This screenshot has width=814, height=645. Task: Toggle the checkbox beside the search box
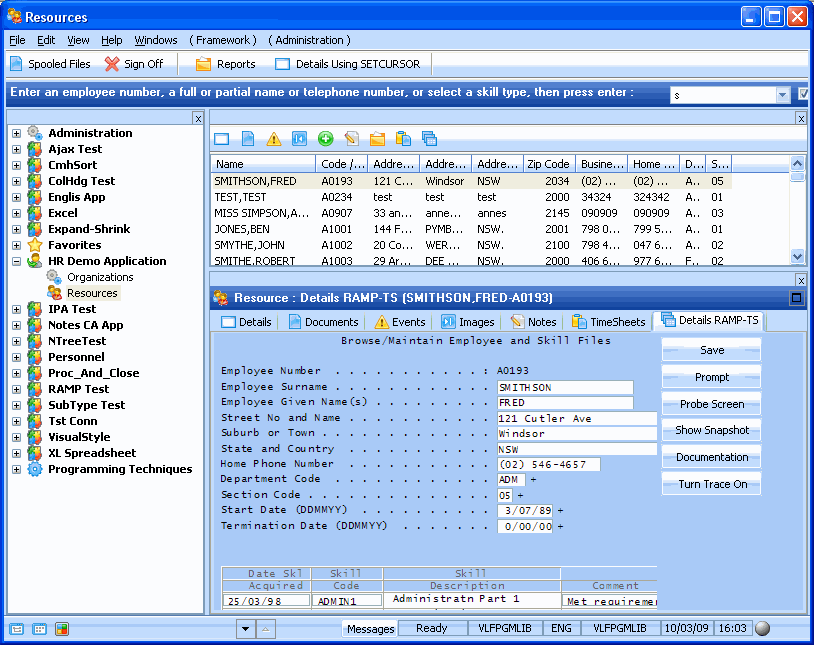pyautogui.click(x=804, y=94)
